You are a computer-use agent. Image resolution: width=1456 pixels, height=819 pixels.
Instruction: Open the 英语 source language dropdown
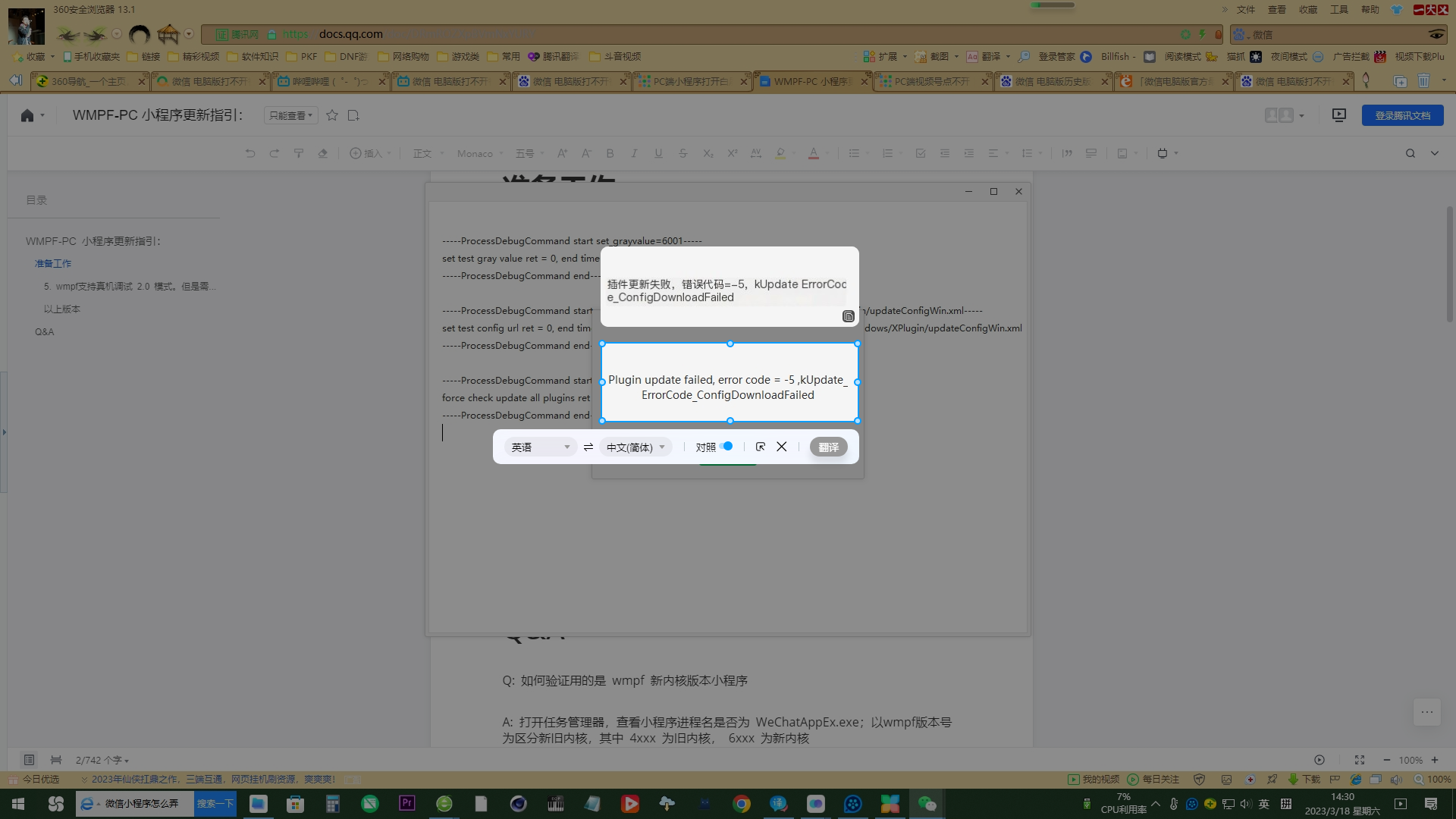click(x=539, y=447)
